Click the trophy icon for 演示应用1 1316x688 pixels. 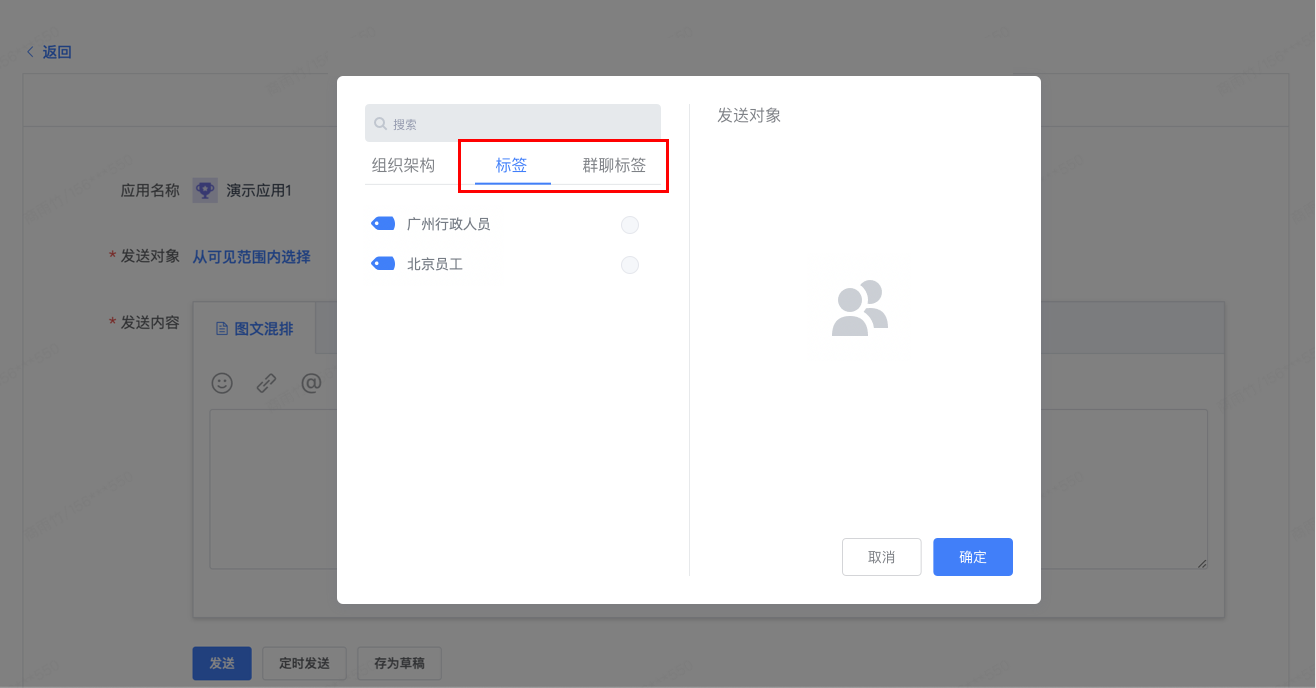tap(205, 190)
